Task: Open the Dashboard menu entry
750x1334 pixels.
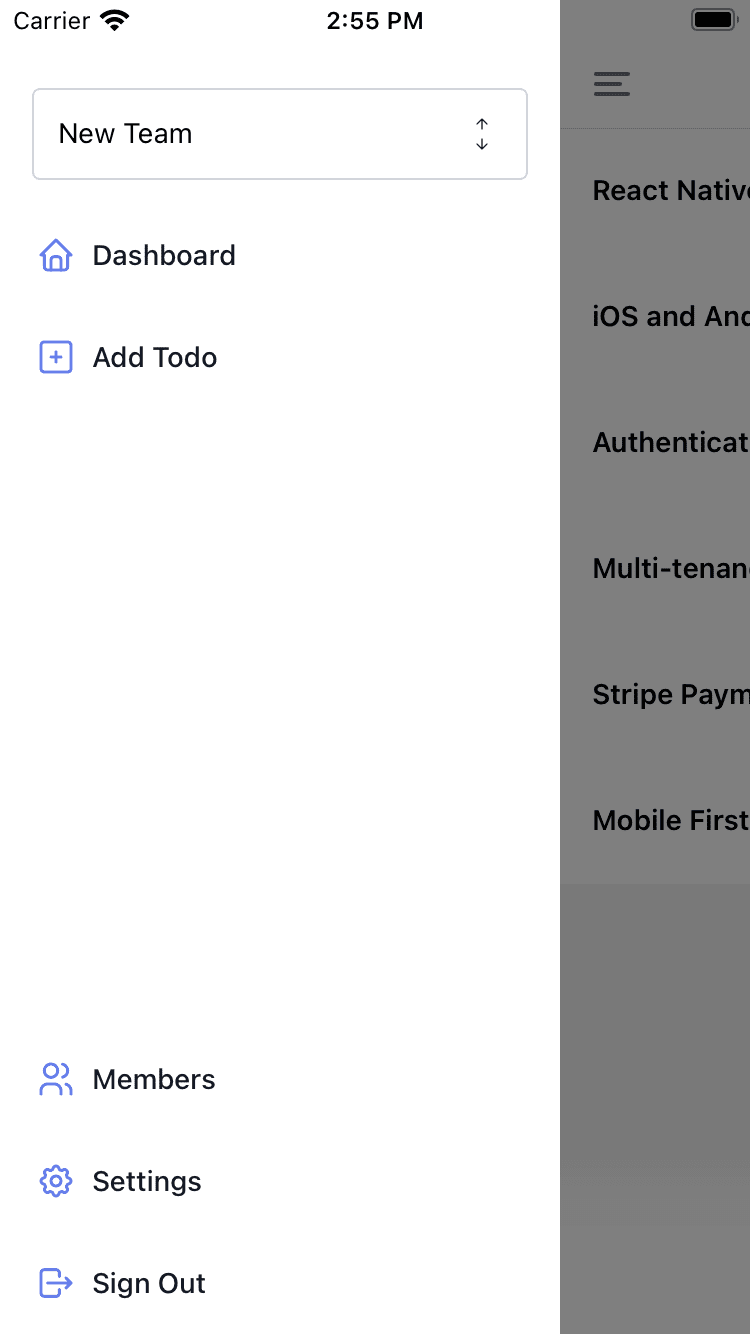Action: click(x=163, y=255)
